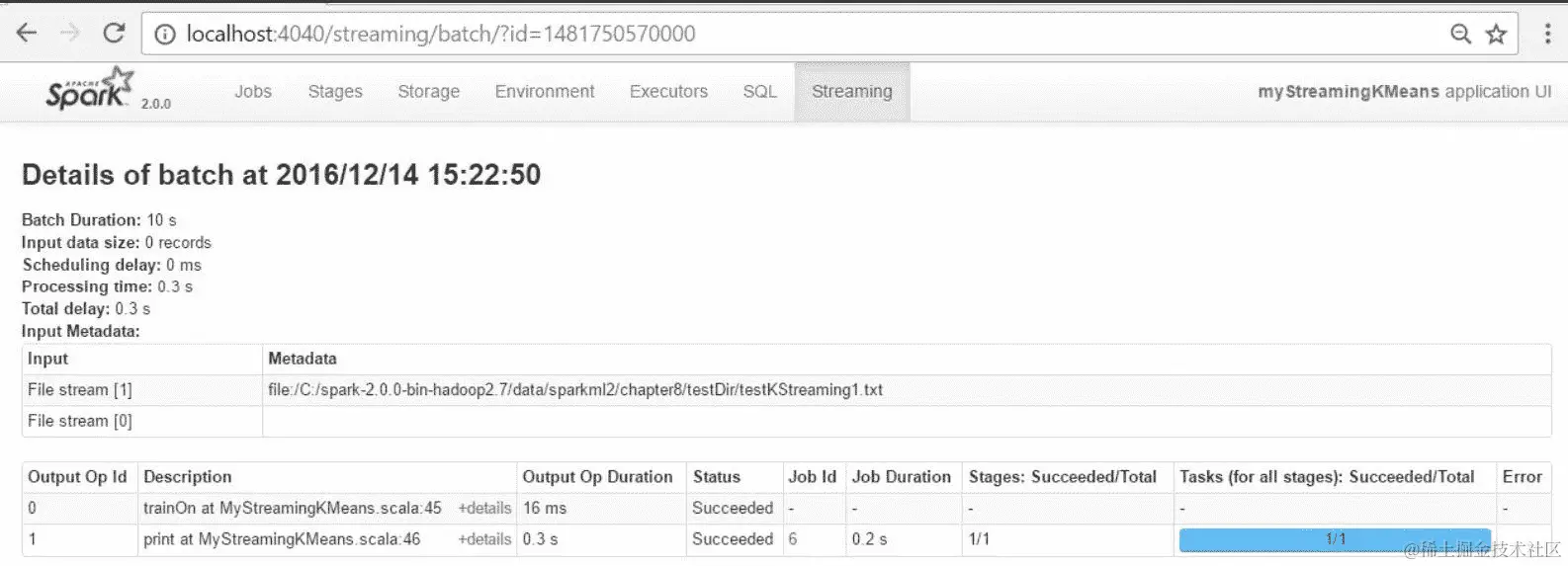1568x566 pixels.
Task: Click the 'Total delay: 0.3 s' line
Action: point(86,309)
